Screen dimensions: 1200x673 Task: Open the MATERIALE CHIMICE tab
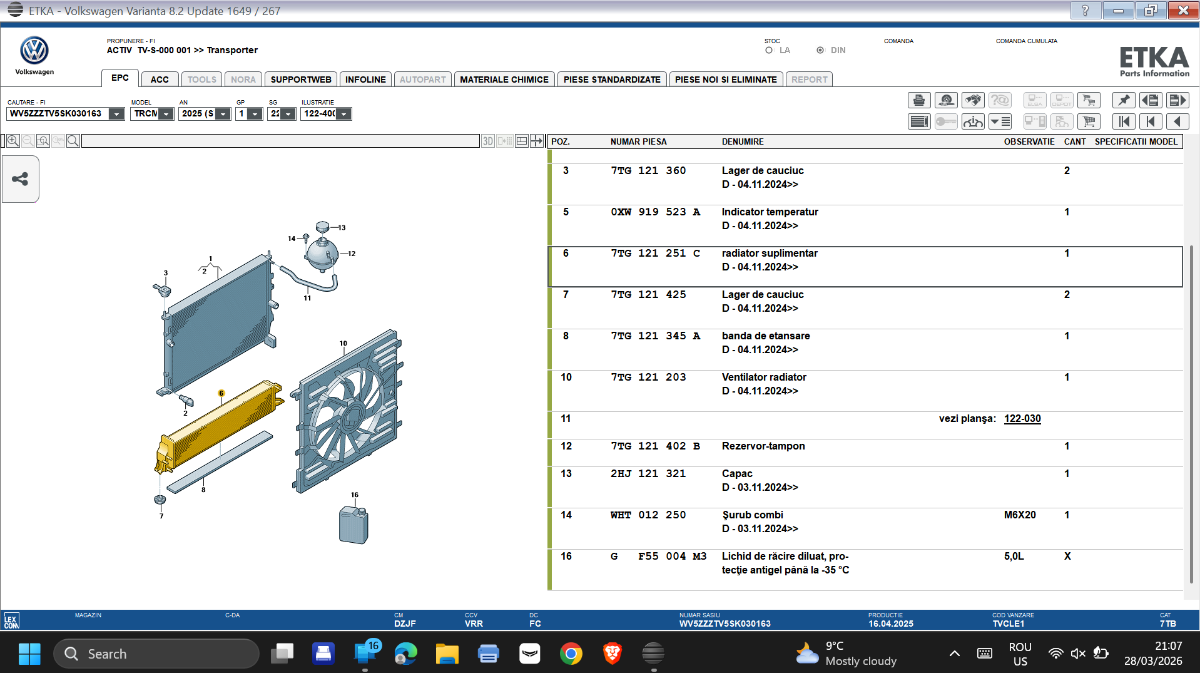(504, 79)
